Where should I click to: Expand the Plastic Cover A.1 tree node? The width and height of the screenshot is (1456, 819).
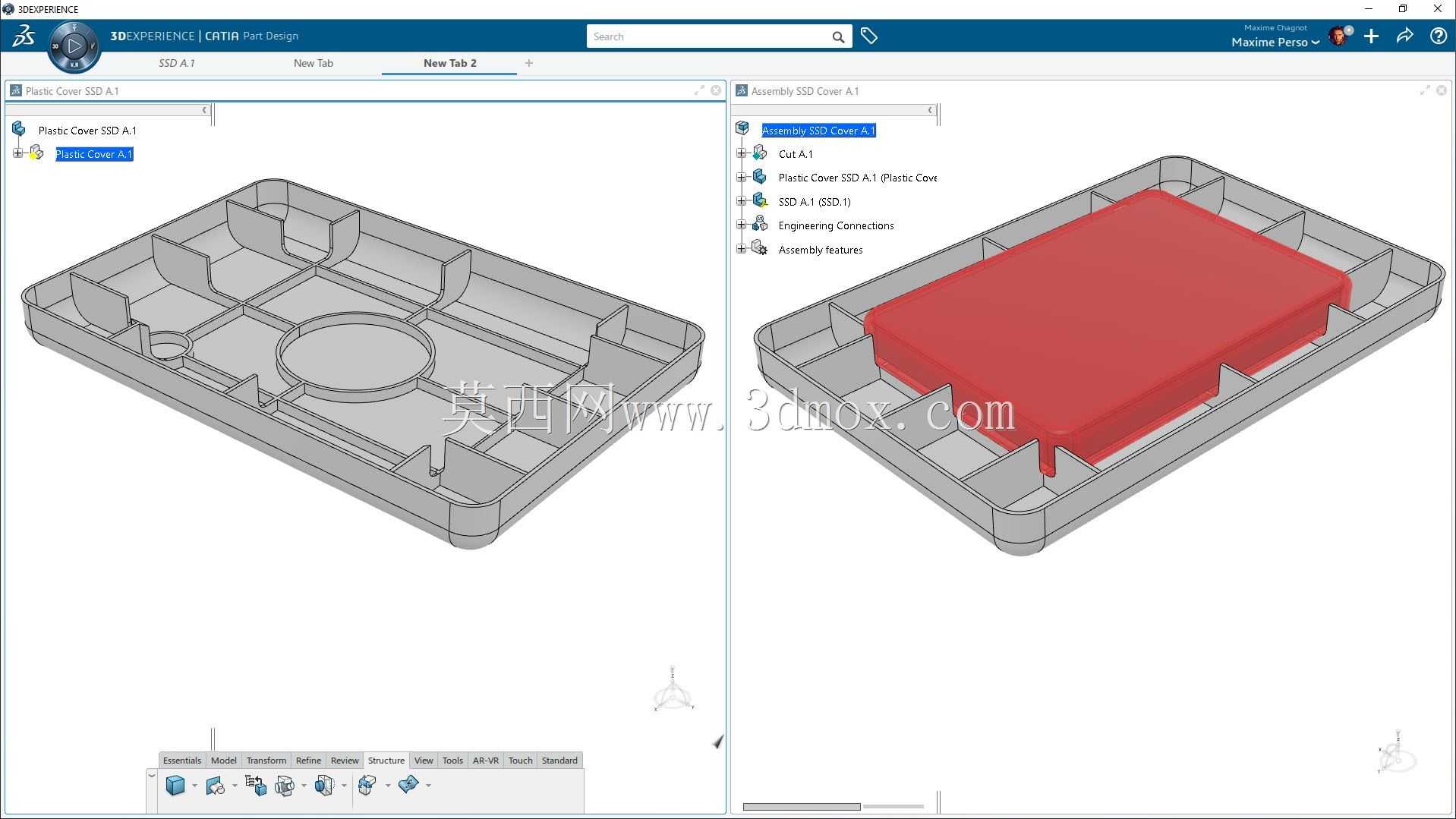[18, 153]
